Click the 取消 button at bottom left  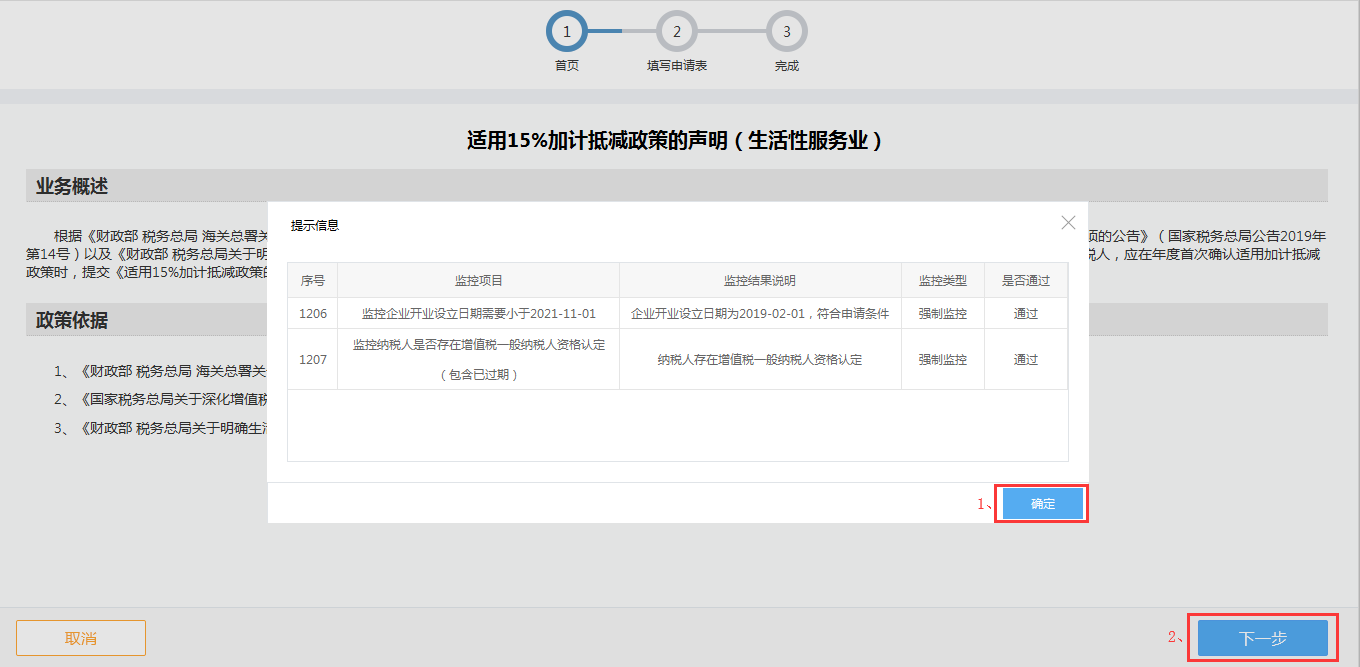tap(80, 637)
